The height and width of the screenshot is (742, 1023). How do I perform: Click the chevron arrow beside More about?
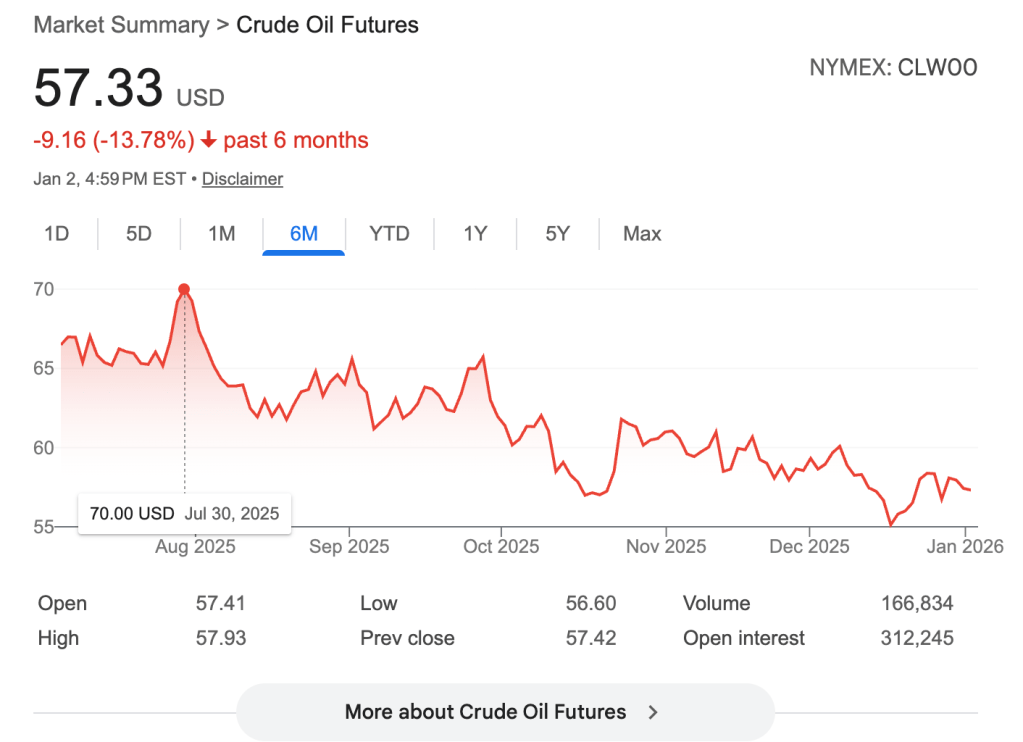pos(653,712)
